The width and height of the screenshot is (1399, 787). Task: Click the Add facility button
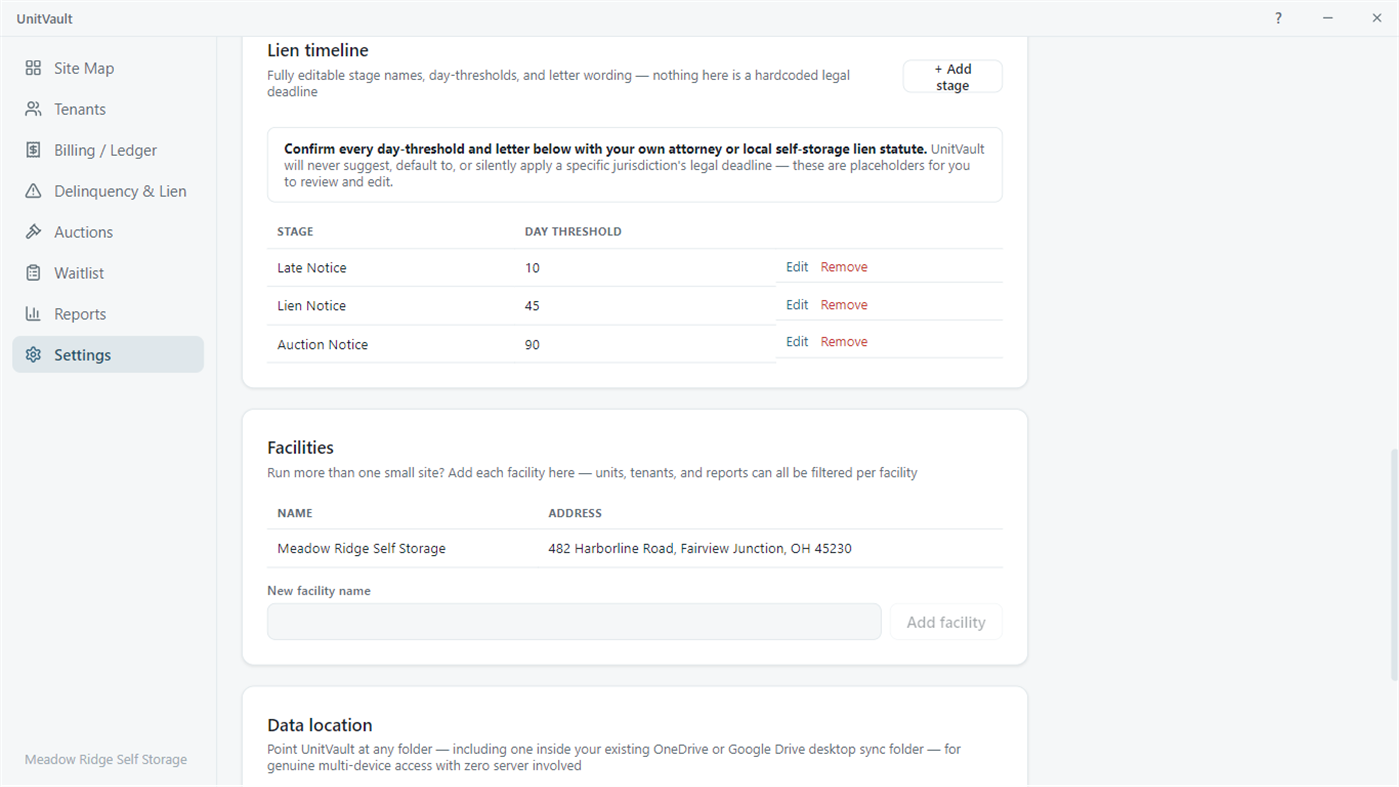pyautogui.click(x=946, y=622)
